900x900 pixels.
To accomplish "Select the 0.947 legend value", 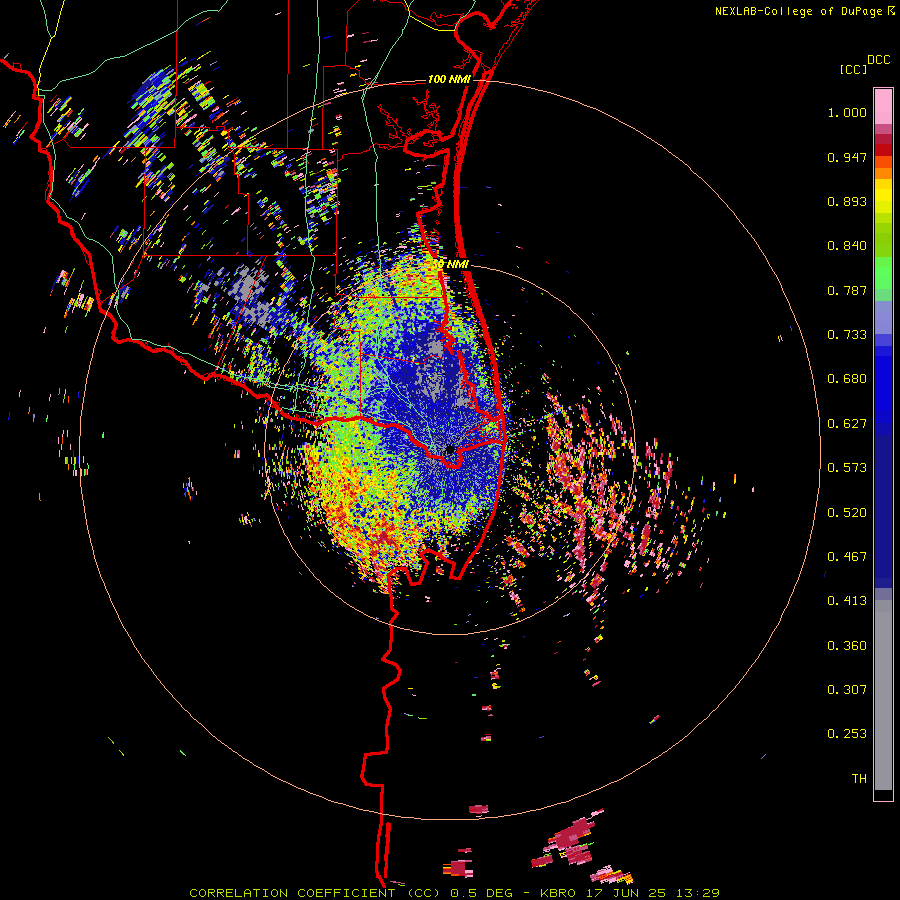I will pos(847,157).
